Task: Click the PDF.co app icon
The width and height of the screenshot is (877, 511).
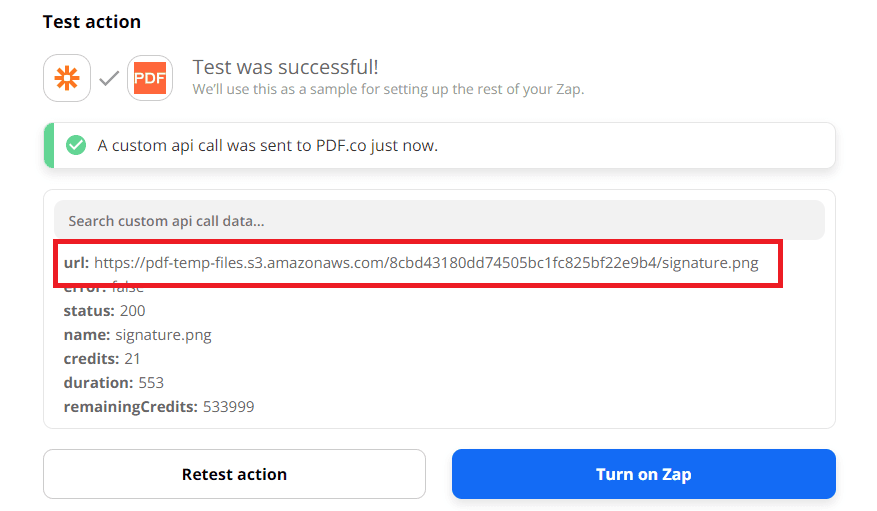Action: tap(150, 78)
